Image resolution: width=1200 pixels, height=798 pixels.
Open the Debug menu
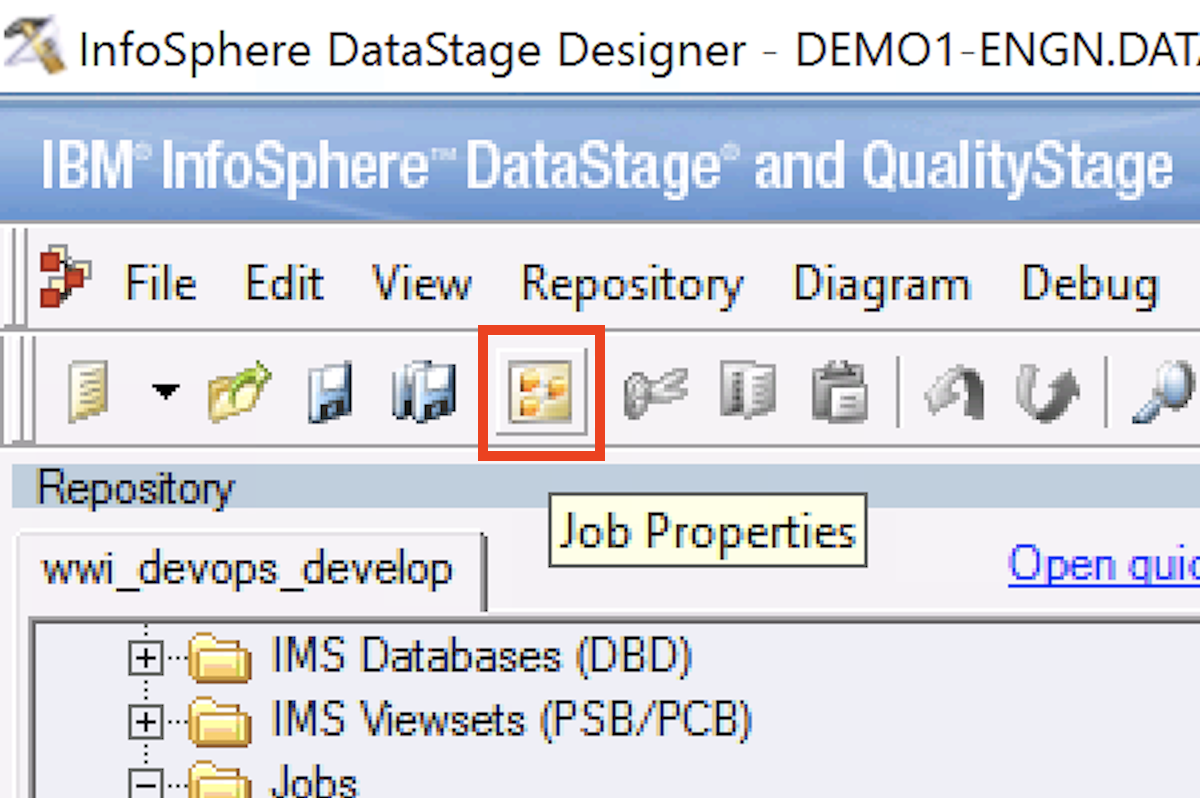click(1089, 284)
